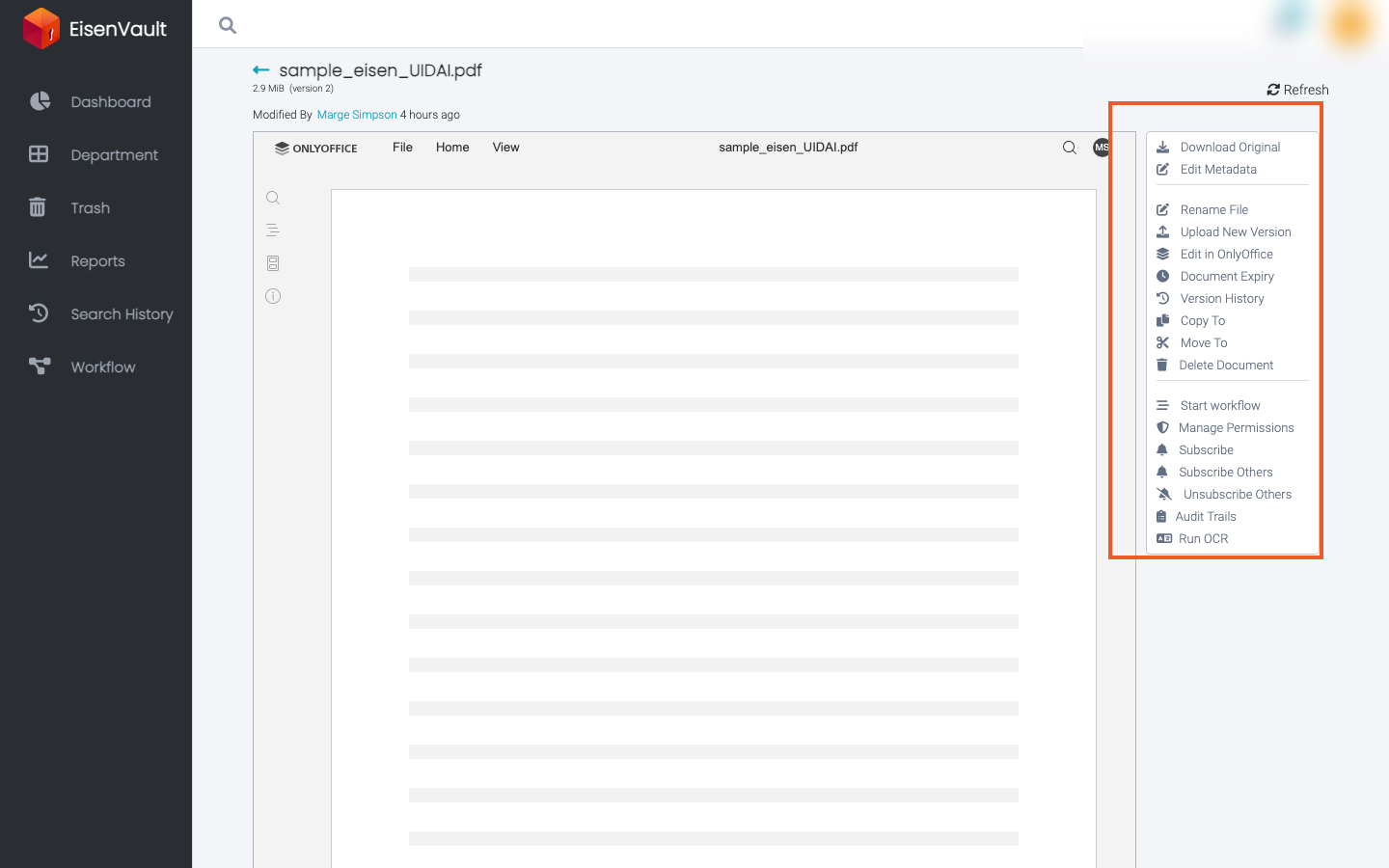Click Upload New Version

(1223, 232)
